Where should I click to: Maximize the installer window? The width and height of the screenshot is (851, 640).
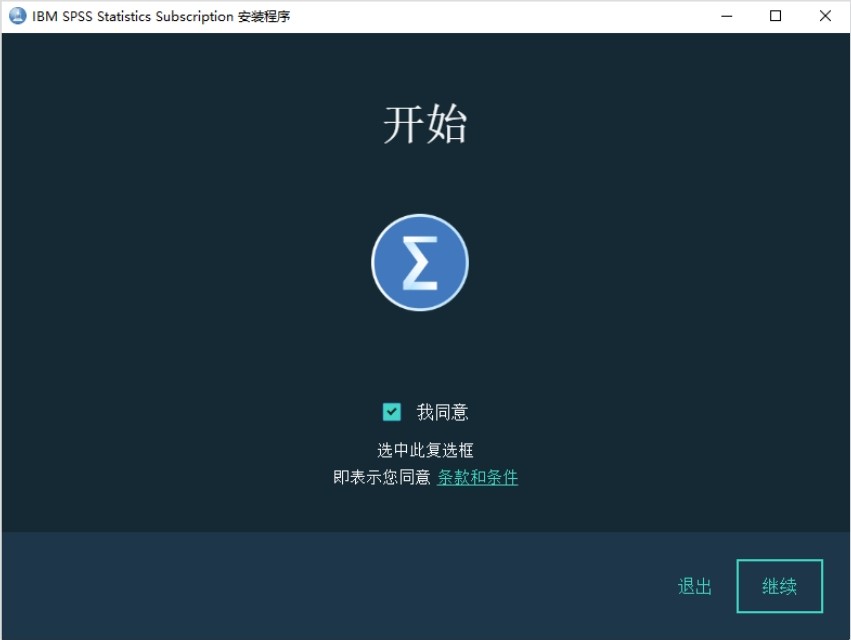point(776,16)
